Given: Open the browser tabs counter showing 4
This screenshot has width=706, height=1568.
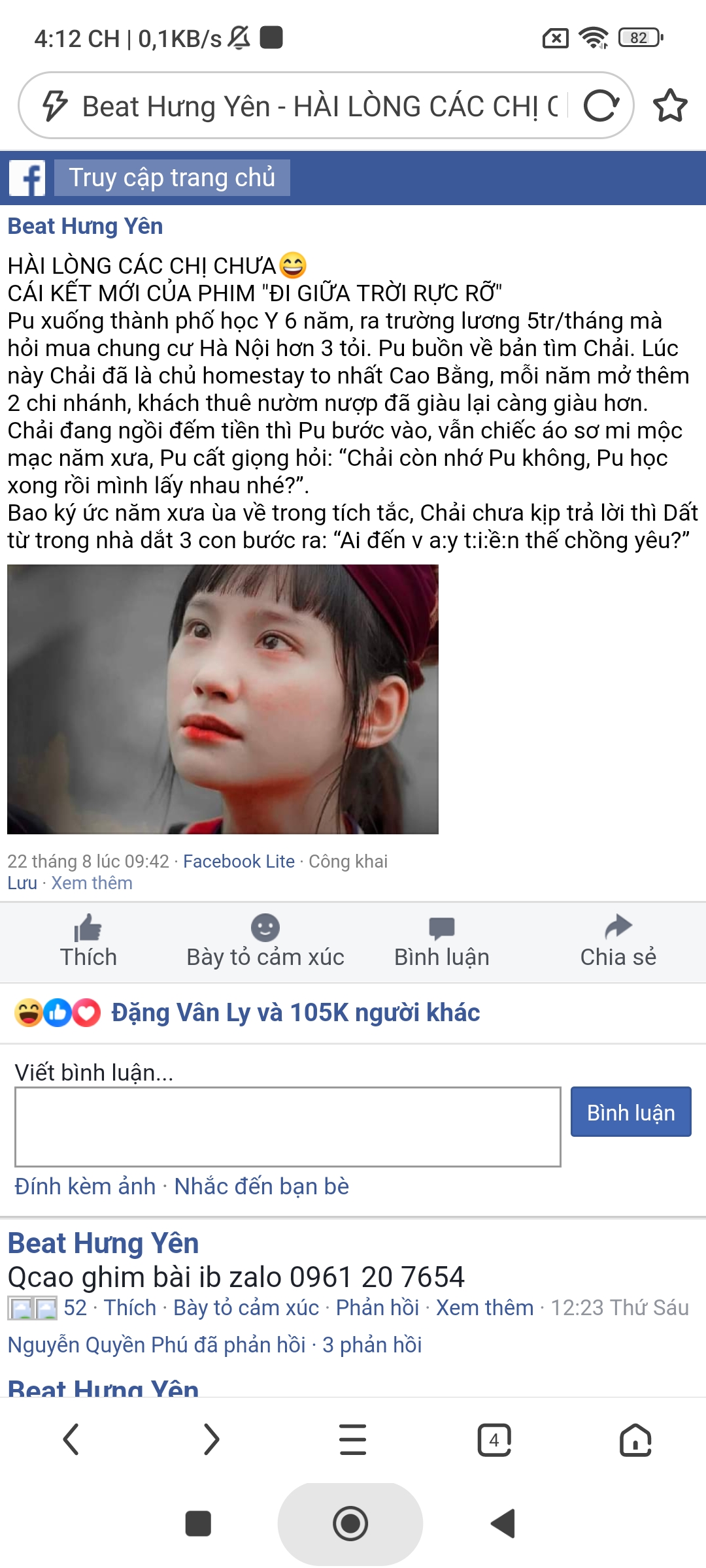Looking at the screenshot, I should (494, 1439).
